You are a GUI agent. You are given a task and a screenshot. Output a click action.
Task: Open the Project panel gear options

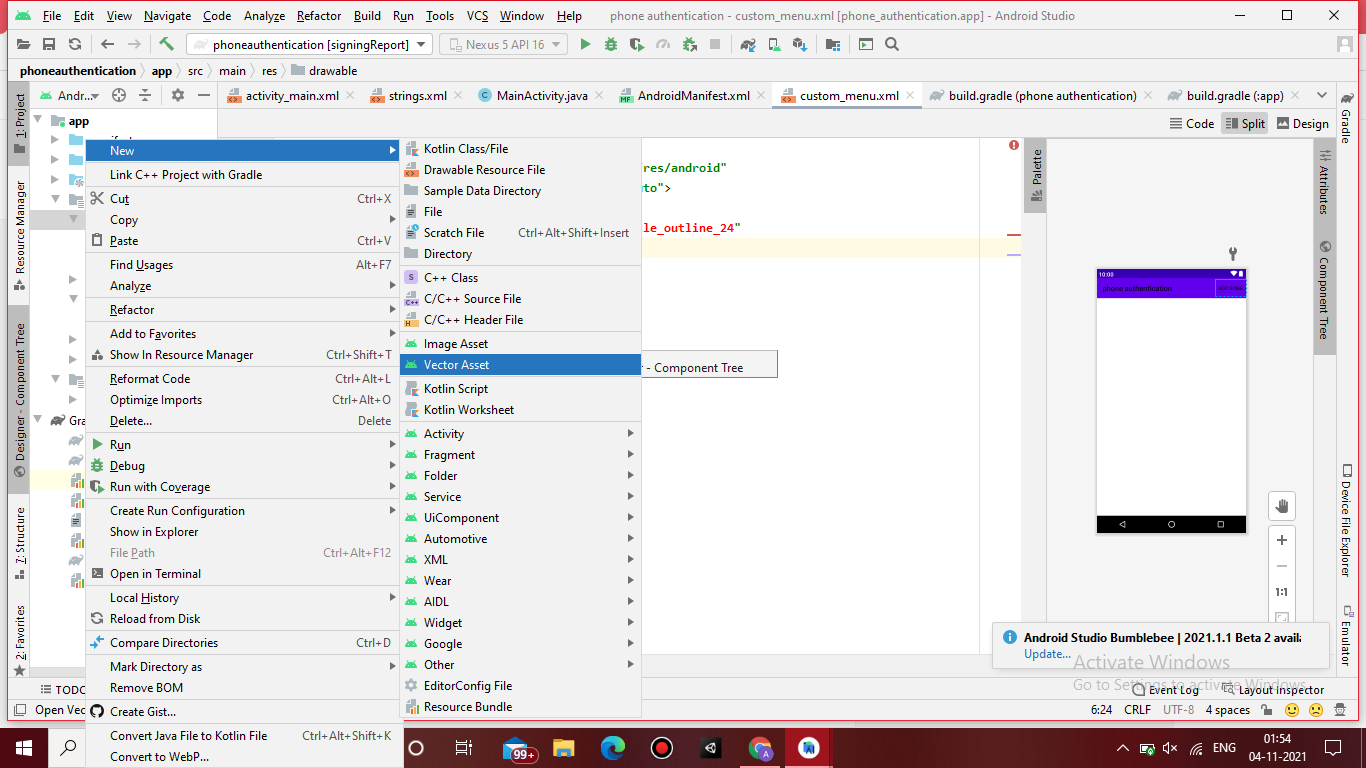click(178, 95)
